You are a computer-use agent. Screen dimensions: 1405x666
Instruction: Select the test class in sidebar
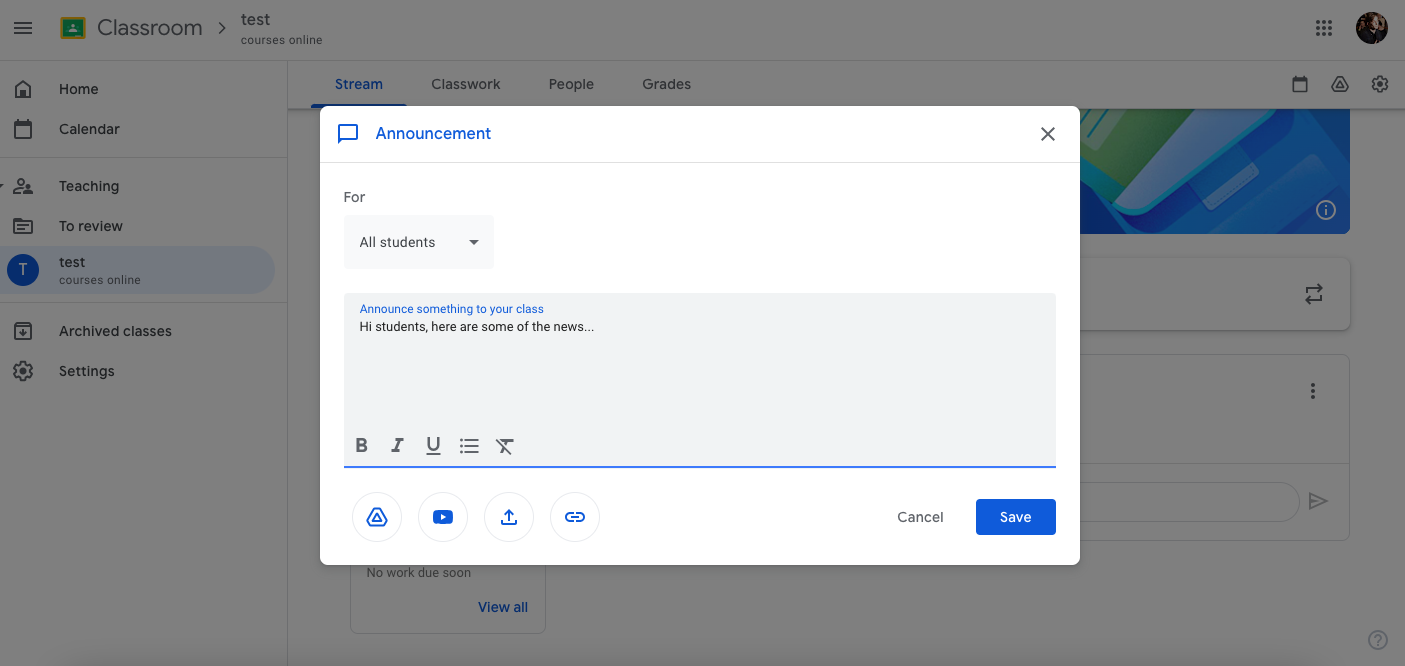click(137, 270)
